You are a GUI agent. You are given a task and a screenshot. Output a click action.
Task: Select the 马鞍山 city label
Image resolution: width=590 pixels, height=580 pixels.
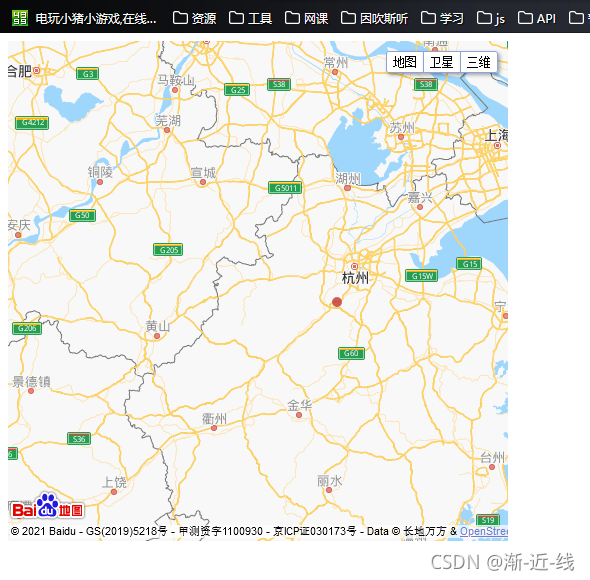176,80
